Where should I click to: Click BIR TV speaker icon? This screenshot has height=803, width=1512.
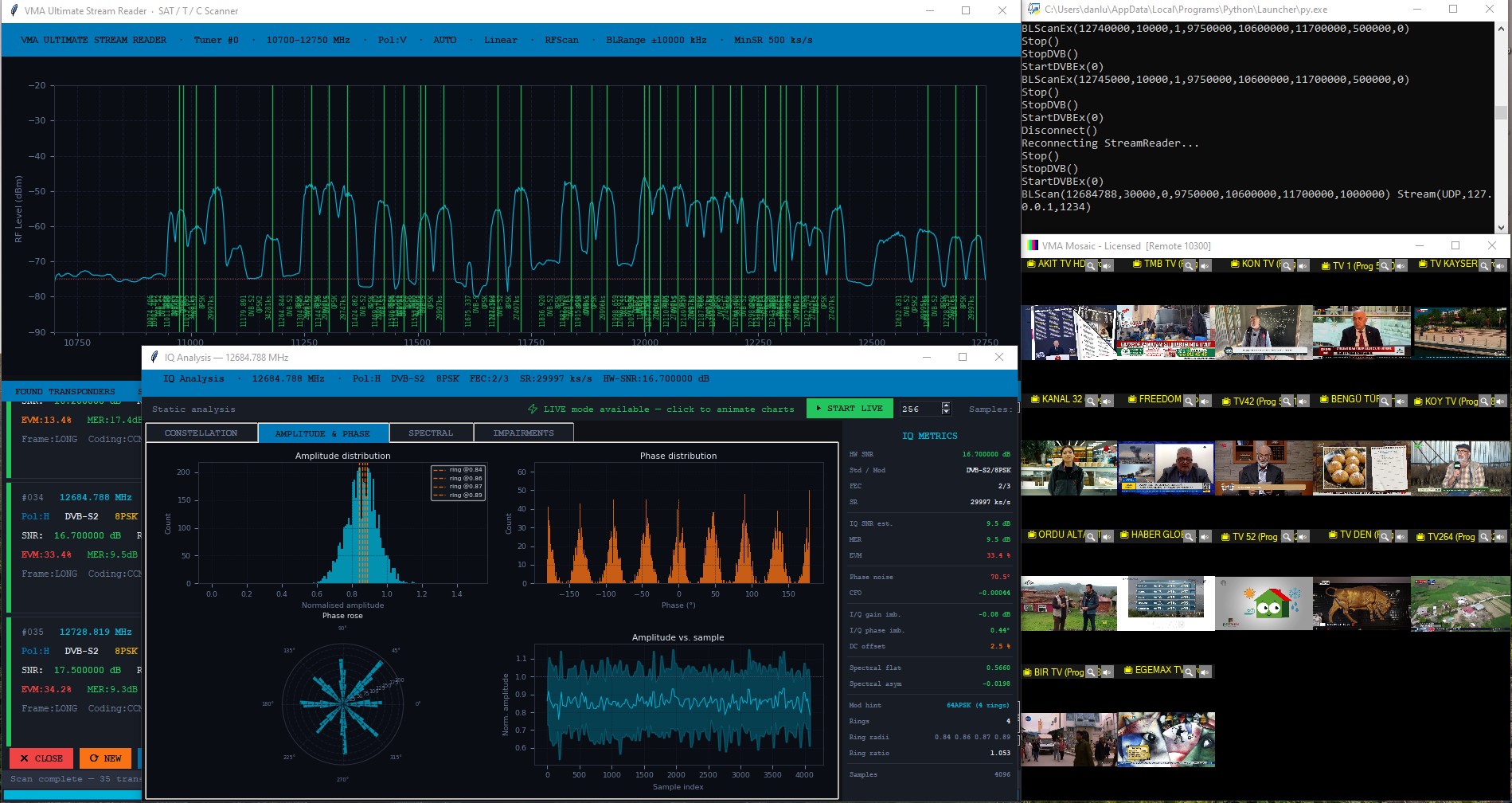tap(1107, 672)
